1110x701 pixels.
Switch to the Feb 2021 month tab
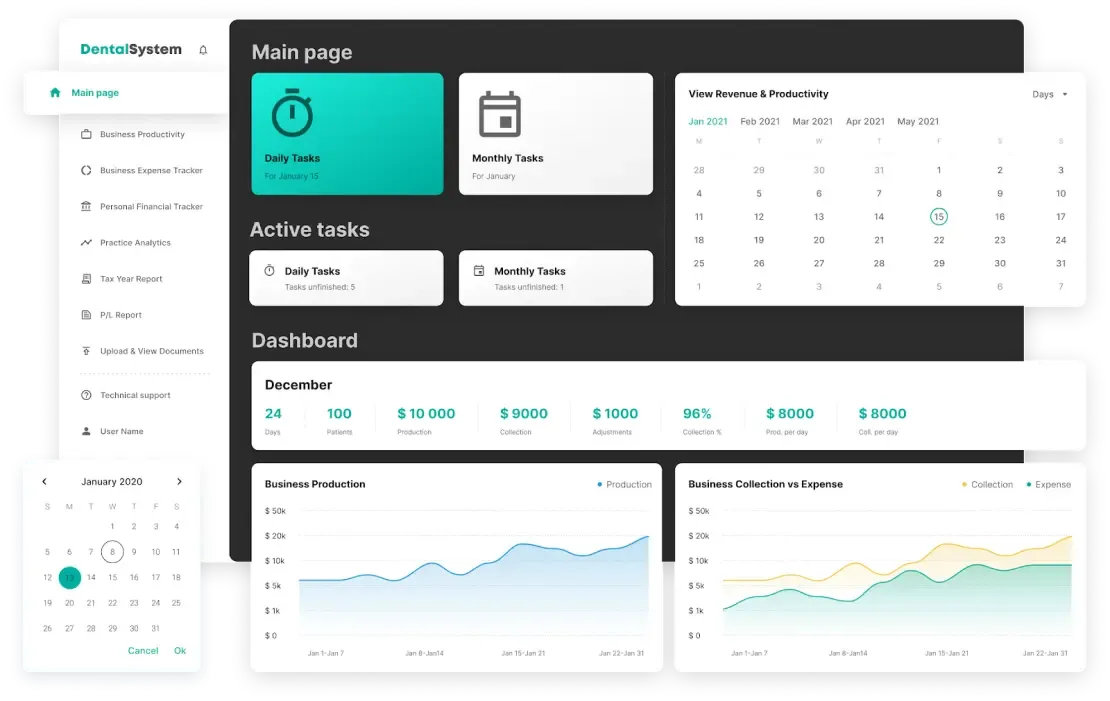760,121
